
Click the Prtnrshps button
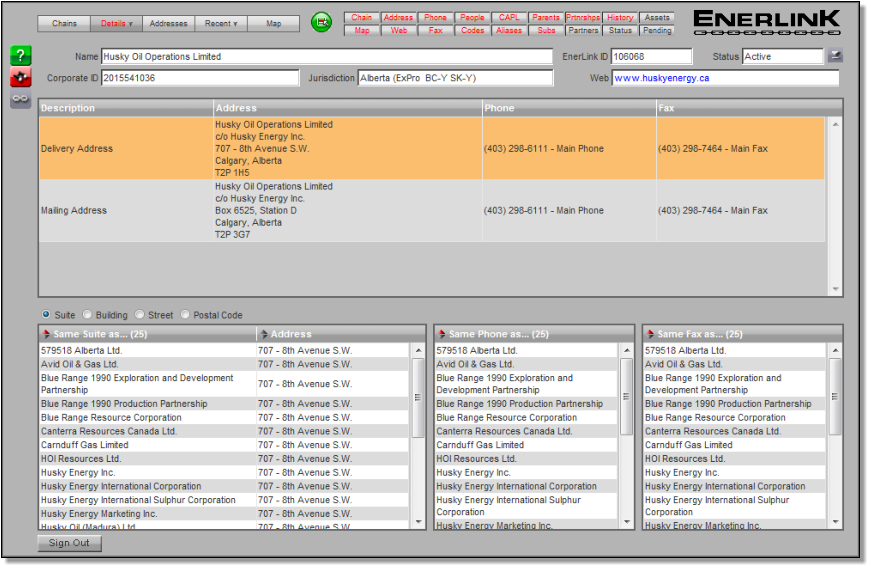[x=583, y=17]
